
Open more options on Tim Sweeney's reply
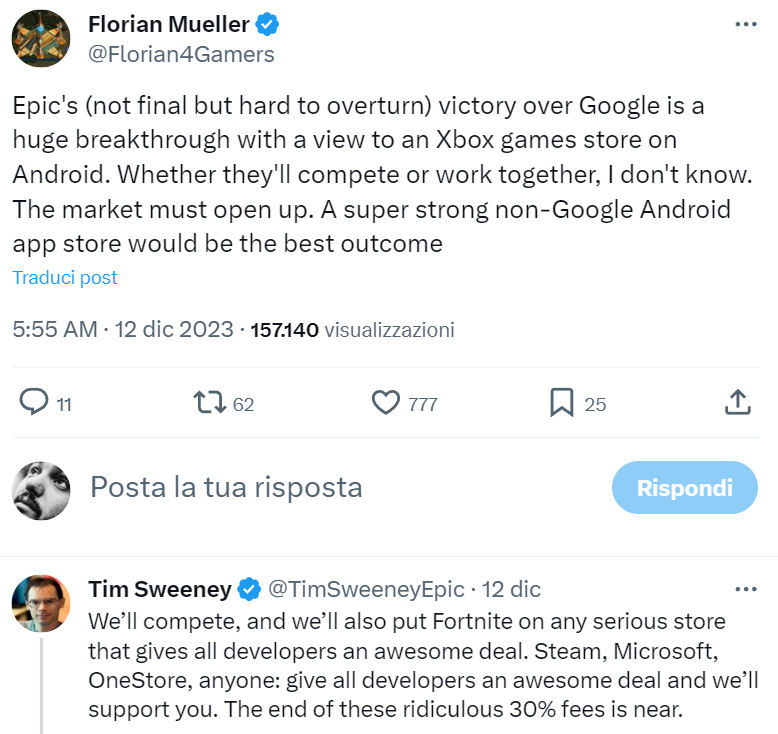pyautogui.click(x=745, y=588)
